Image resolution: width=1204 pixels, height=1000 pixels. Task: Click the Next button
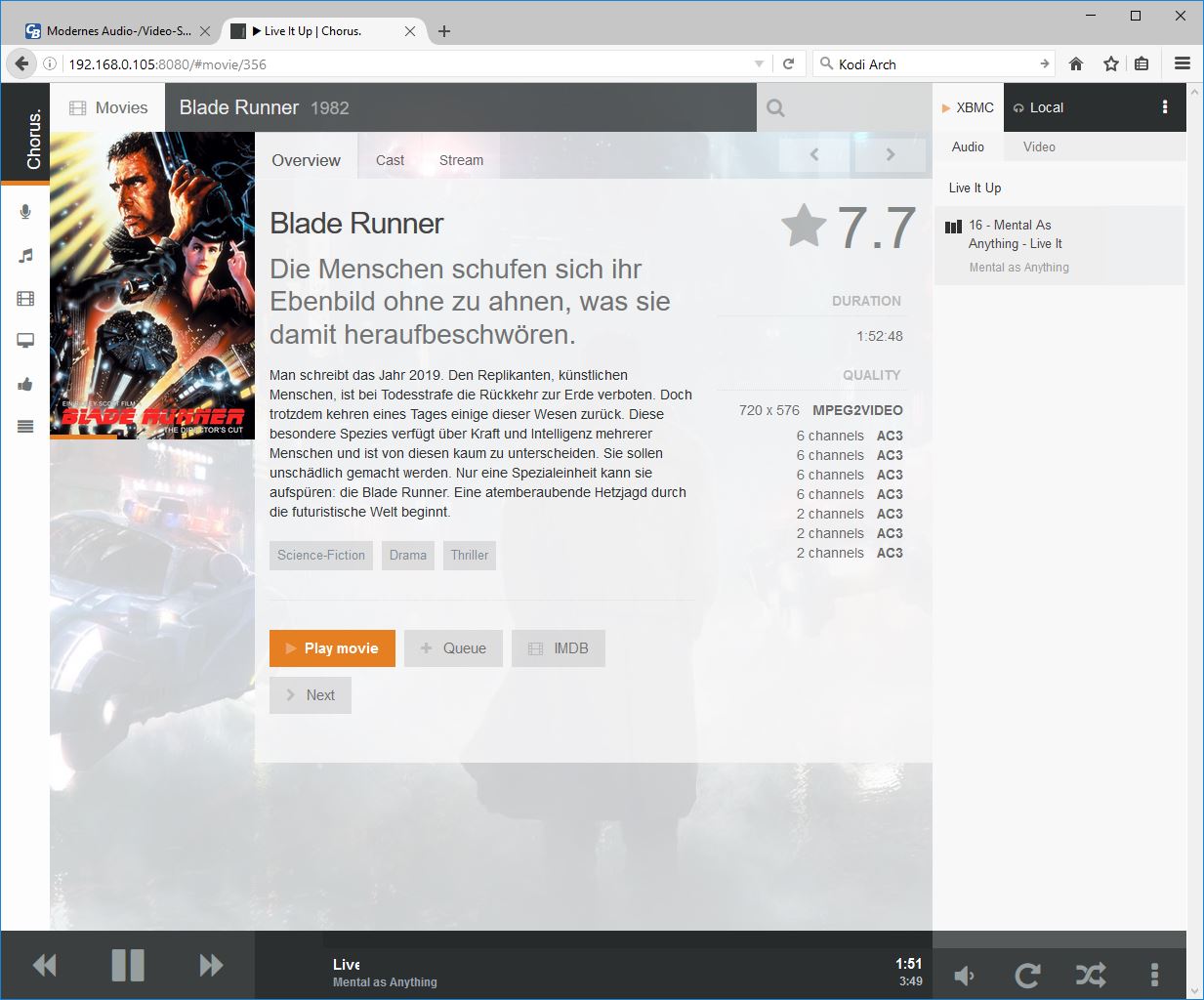311,695
